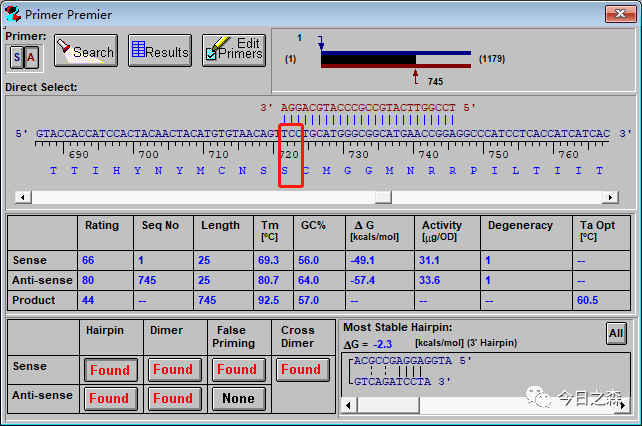Screen dimensions: 642x426
Task: Click the Sense Hairpin Found button
Action: click(111, 370)
